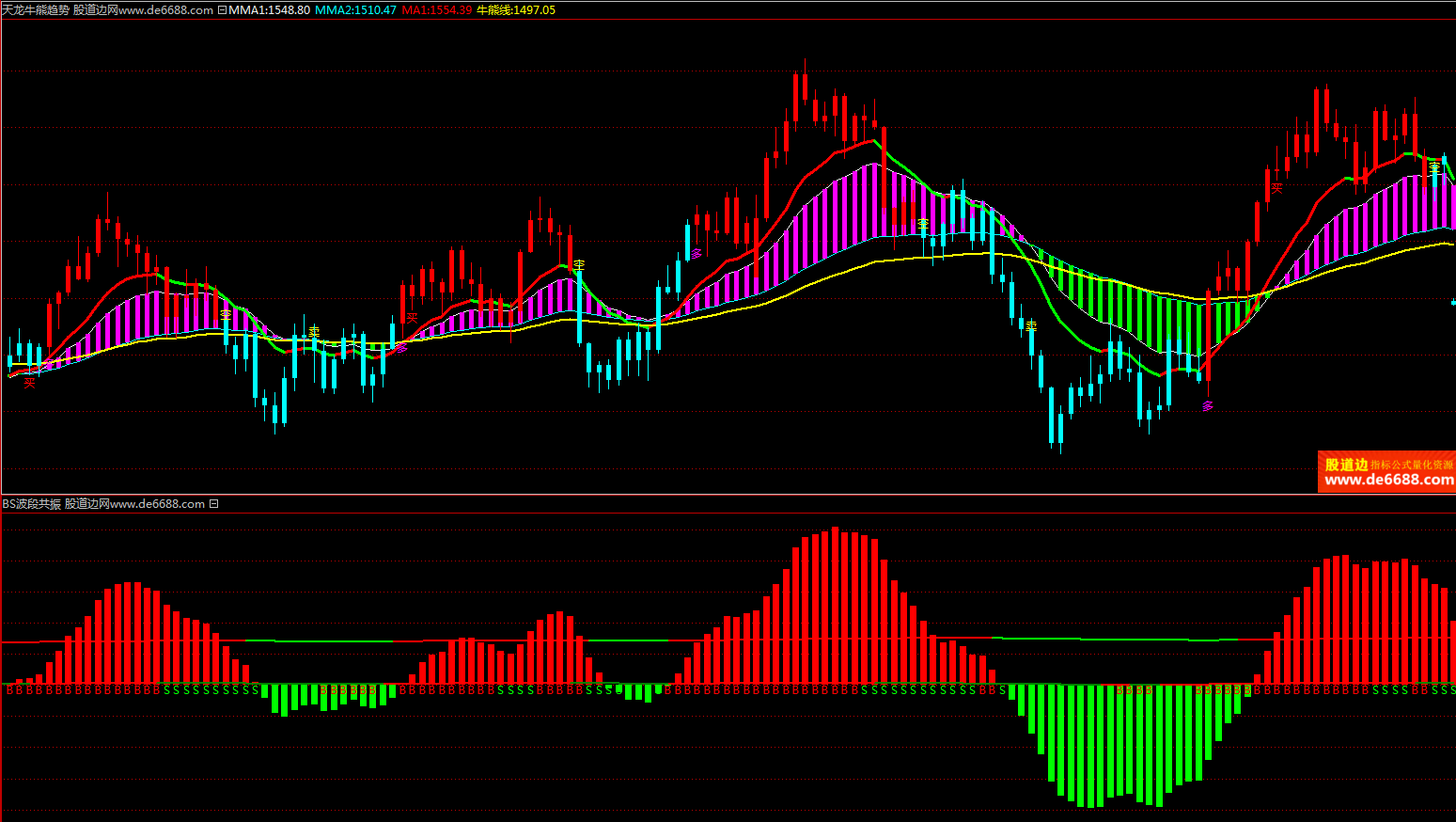Select the cyan MMA2:1510.47 label
The width and height of the screenshot is (1456, 822).
355,10
